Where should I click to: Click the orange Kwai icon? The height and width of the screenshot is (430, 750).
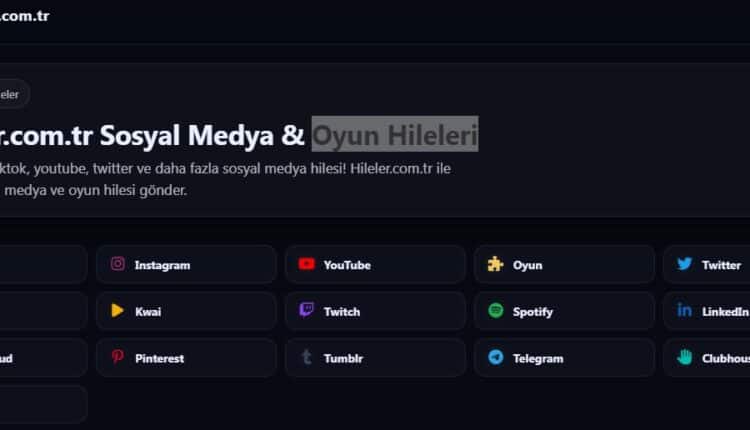(x=118, y=311)
